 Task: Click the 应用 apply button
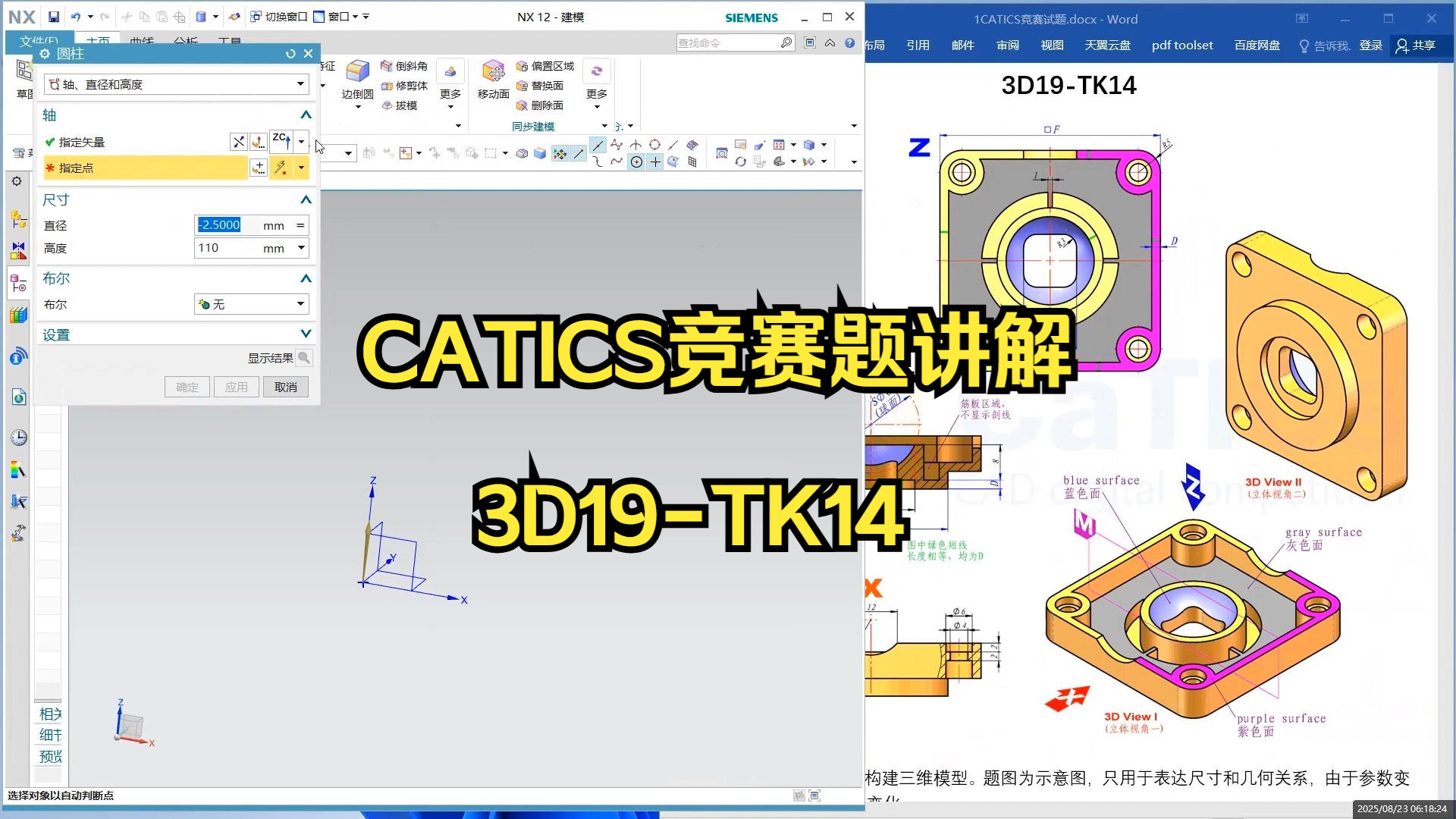pyautogui.click(x=237, y=387)
